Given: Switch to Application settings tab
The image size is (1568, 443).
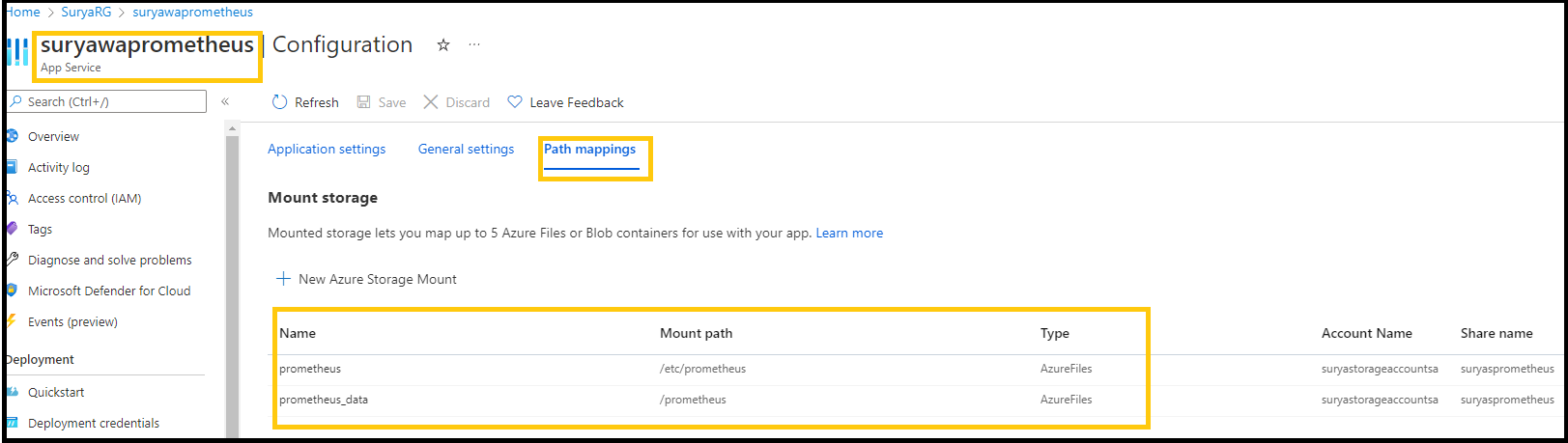Looking at the screenshot, I should (x=327, y=149).
